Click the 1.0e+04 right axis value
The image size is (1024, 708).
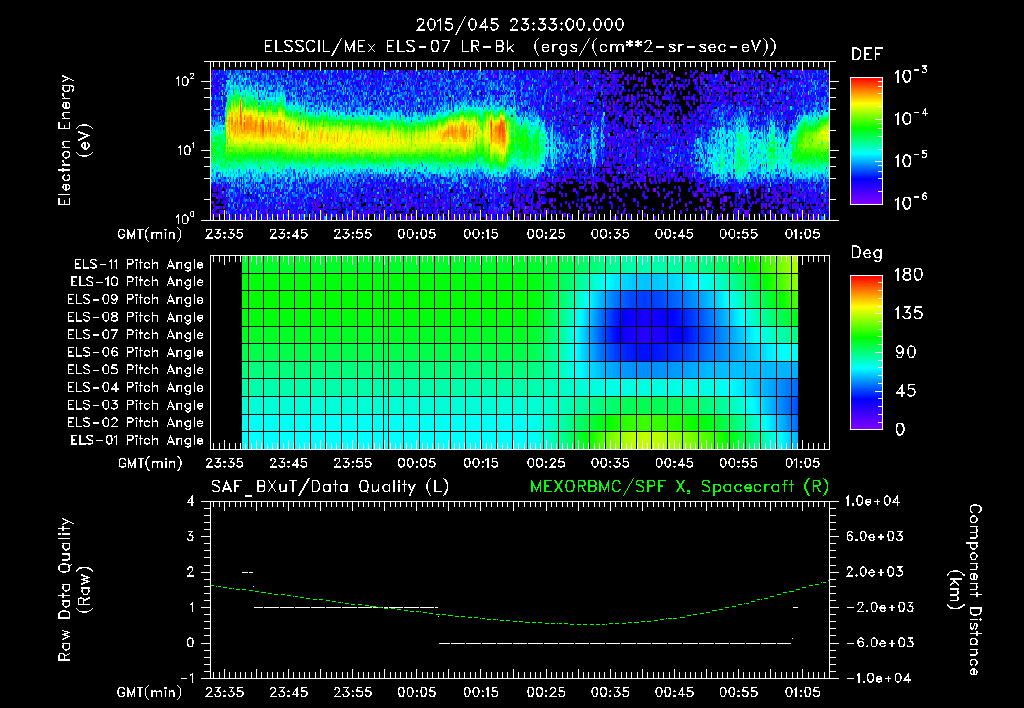(872, 501)
